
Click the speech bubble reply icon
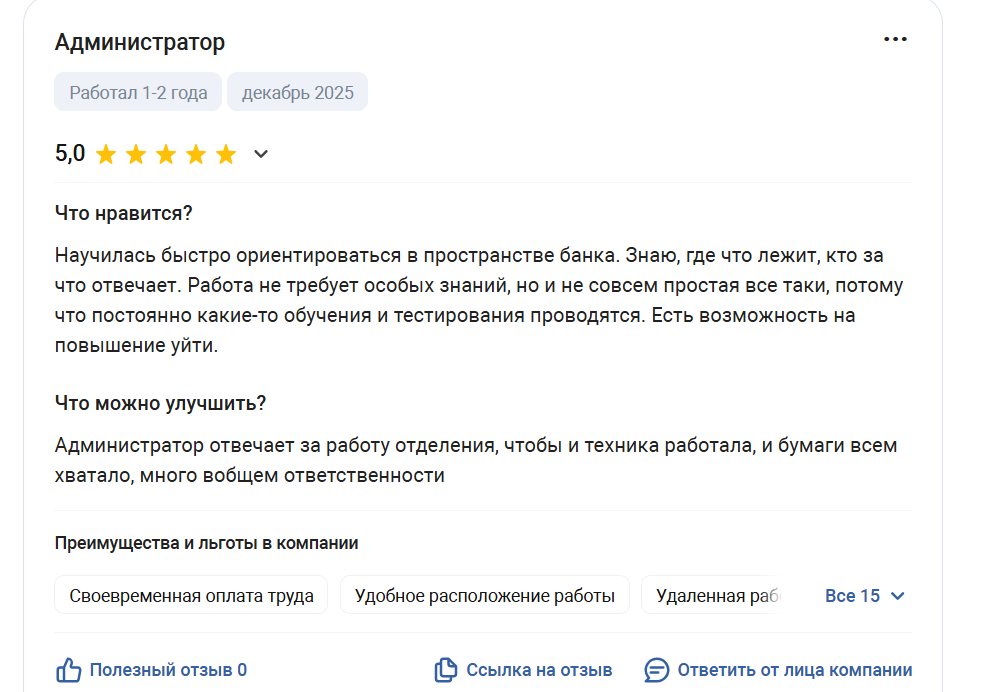(x=657, y=670)
